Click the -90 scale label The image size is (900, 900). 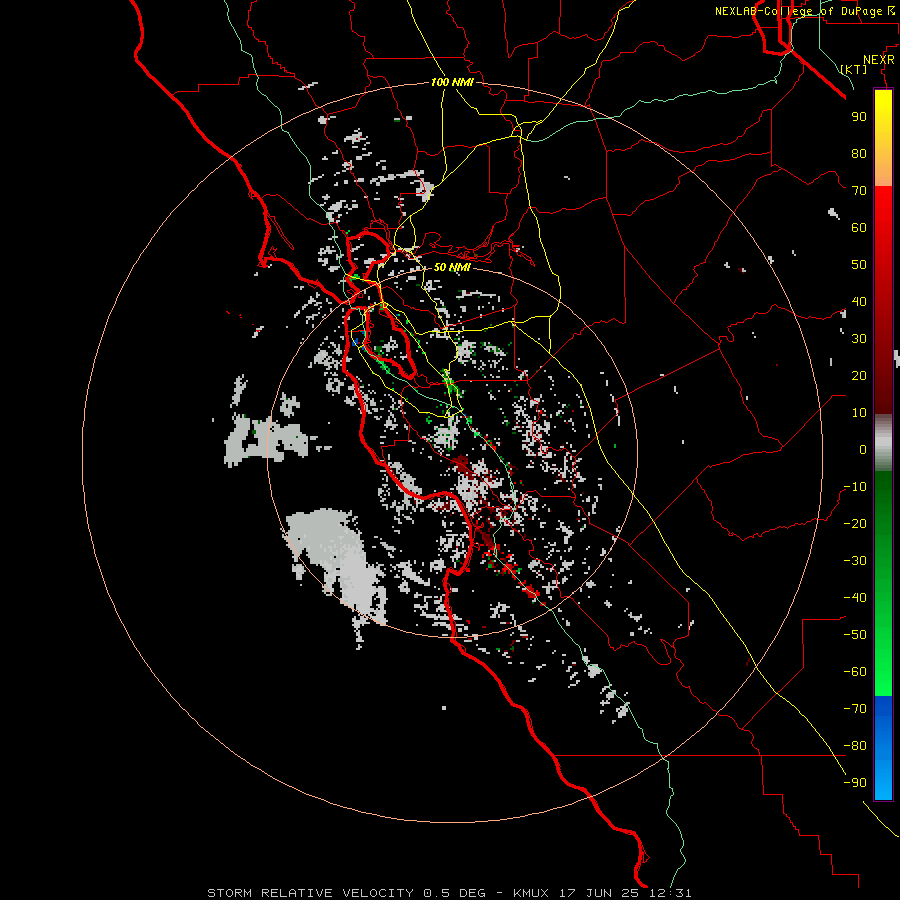[855, 783]
